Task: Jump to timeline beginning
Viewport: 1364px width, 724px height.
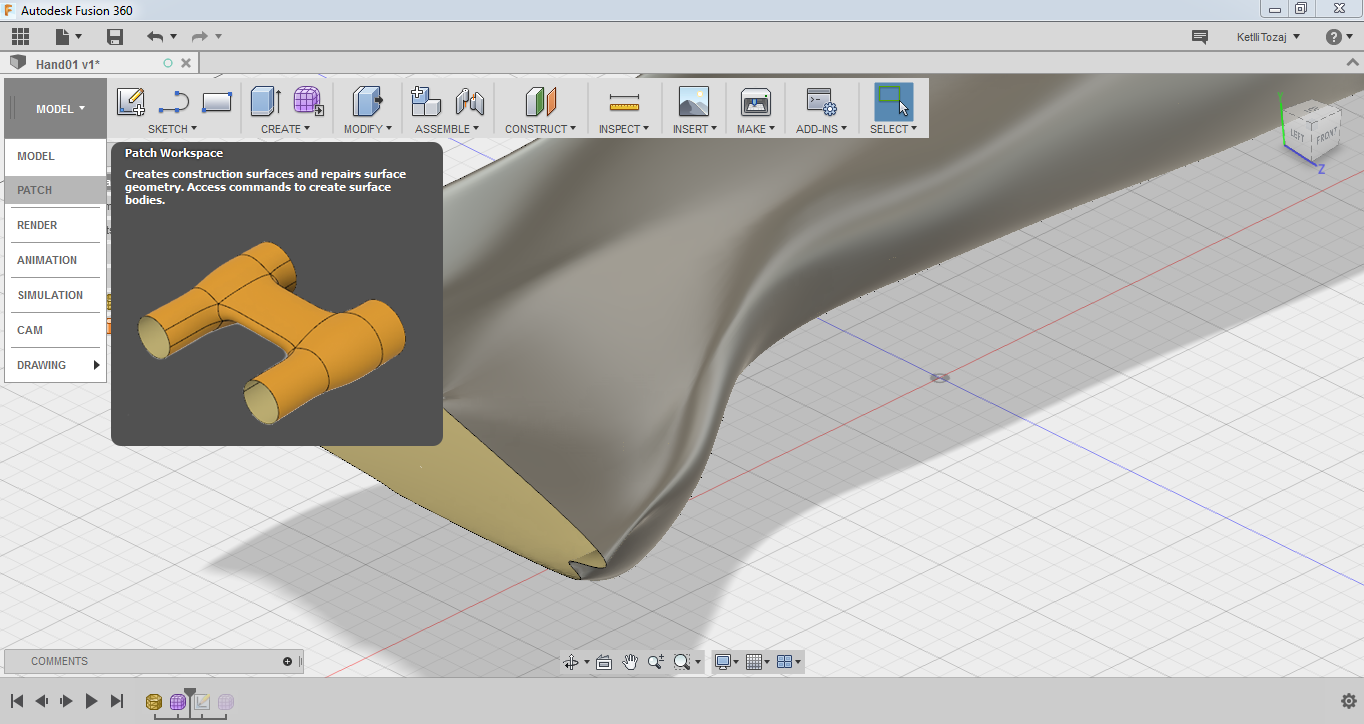Action: [x=17, y=702]
